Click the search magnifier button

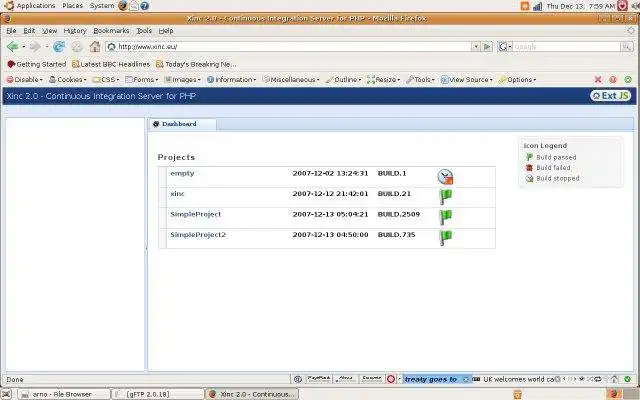coord(627,47)
